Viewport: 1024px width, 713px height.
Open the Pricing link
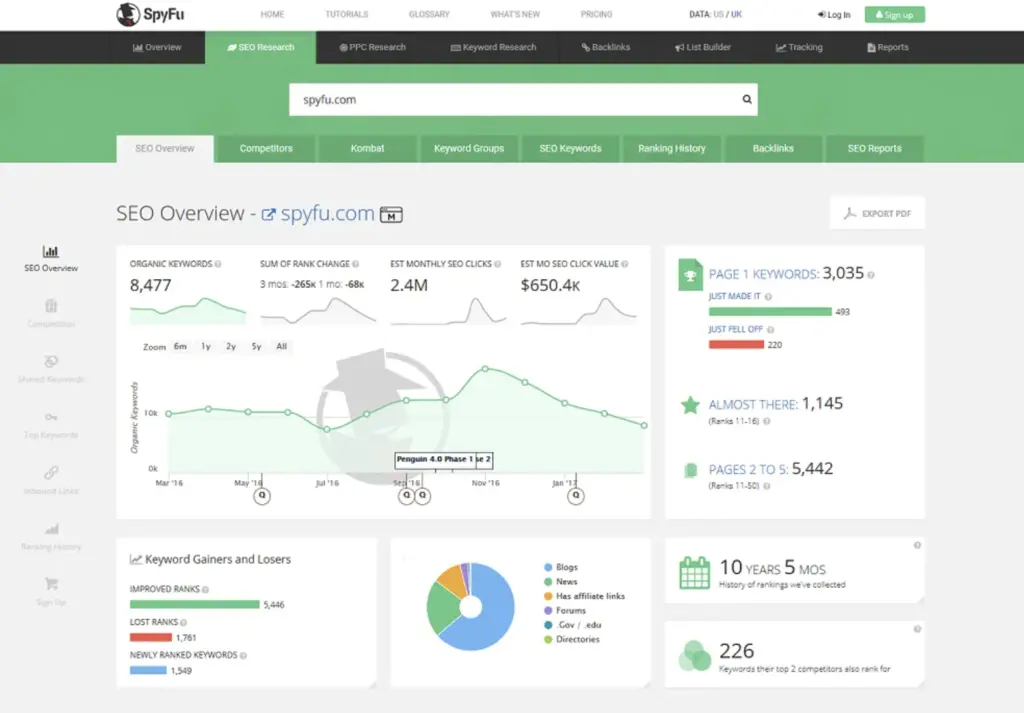(x=596, y=14)
